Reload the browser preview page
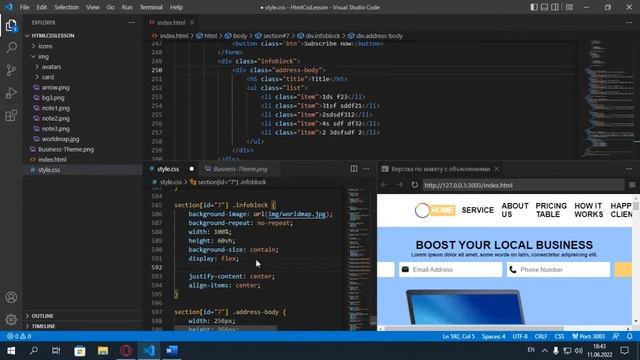640x360 pixels. pyautogui.click(x=415, y=185)
